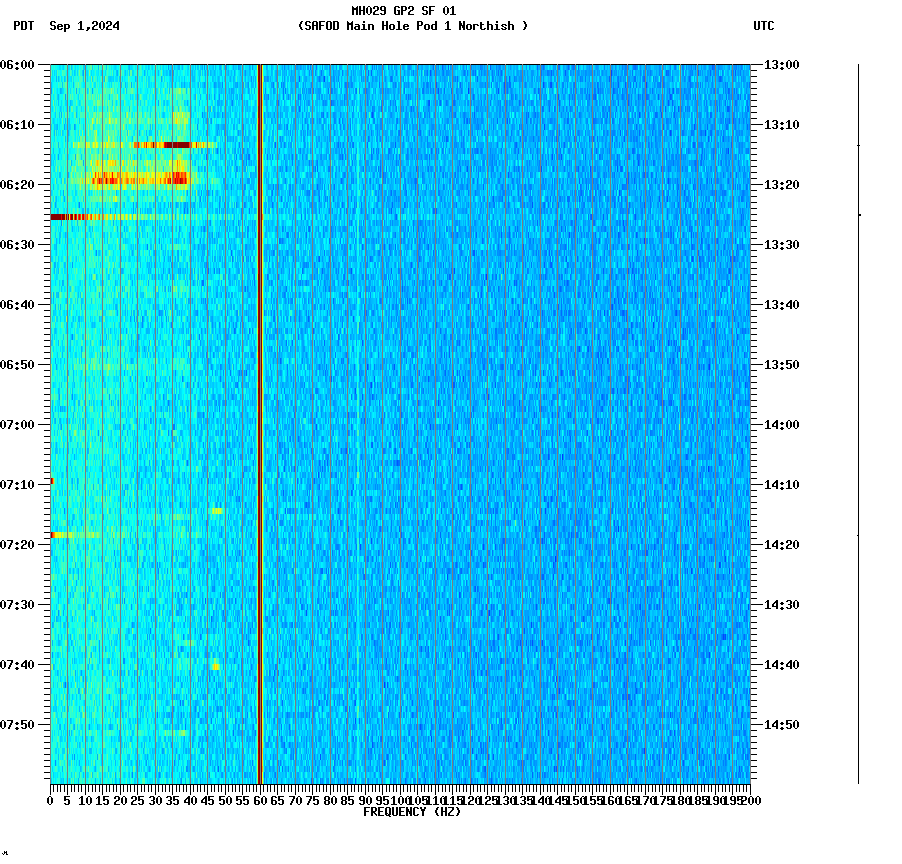Click the yellow spot near 07:14

tap(218, 510)
